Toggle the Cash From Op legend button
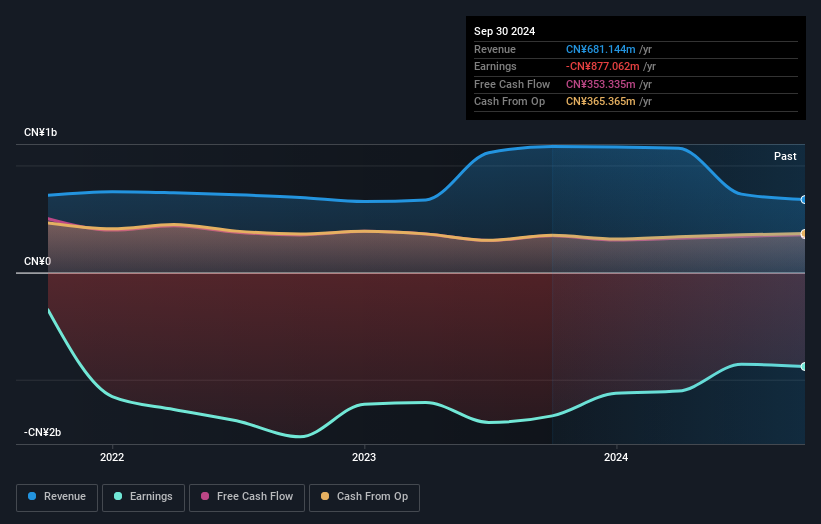 coord(364,497)
